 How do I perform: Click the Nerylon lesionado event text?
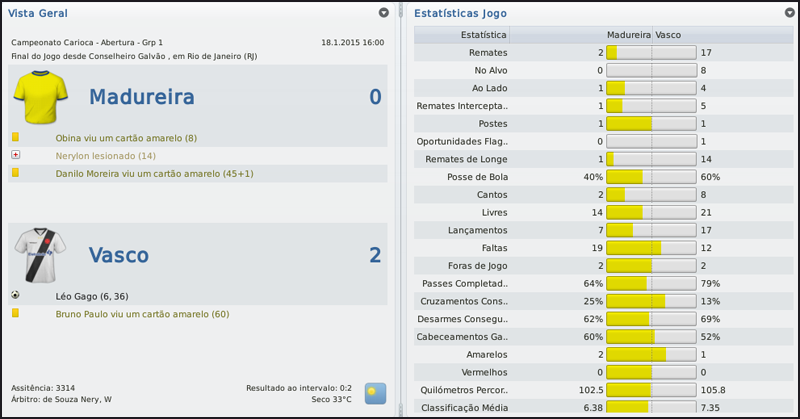point(106,156)
